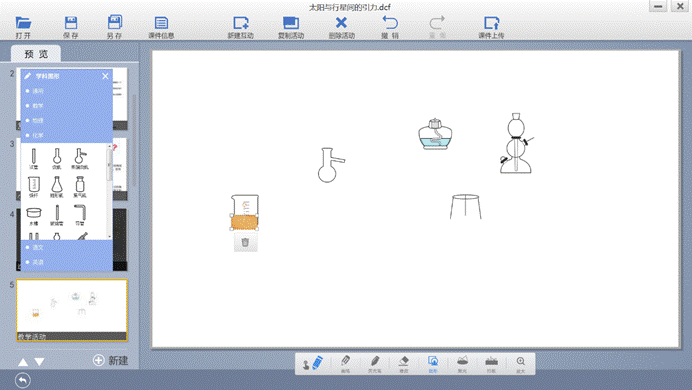Click the 新建 new slide button
Image resolution: width=692 pixels, height=390 pixels.
pyautogui.click(x=110, y=360)
